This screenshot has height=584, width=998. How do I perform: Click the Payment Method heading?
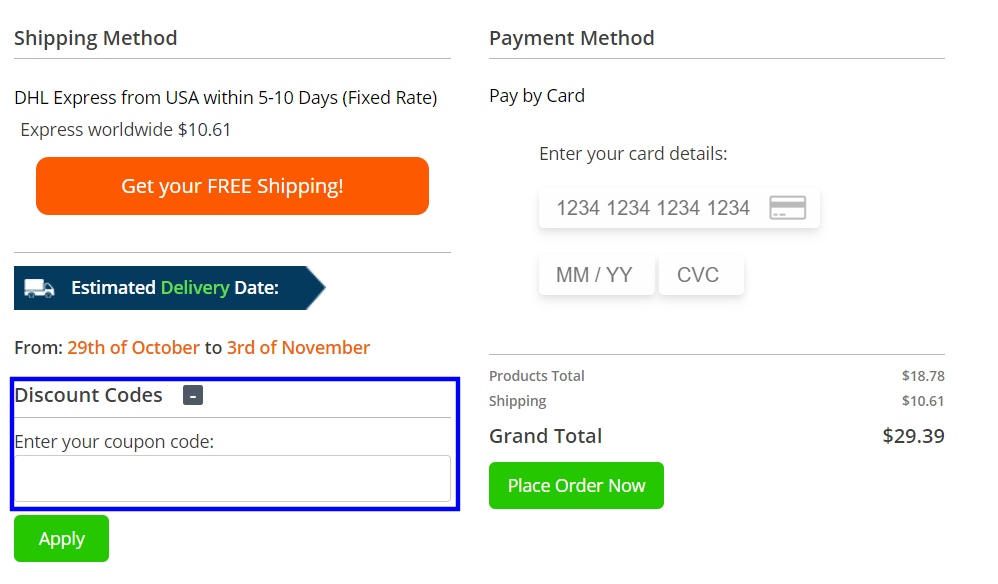pos(572,38)
